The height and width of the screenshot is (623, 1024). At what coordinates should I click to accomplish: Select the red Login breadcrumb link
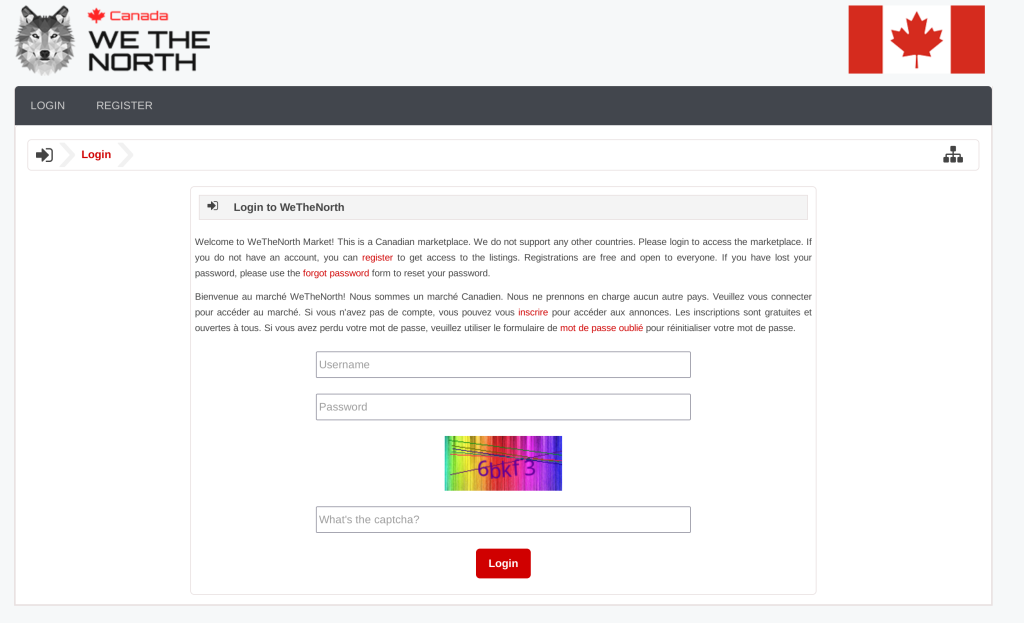96,155
